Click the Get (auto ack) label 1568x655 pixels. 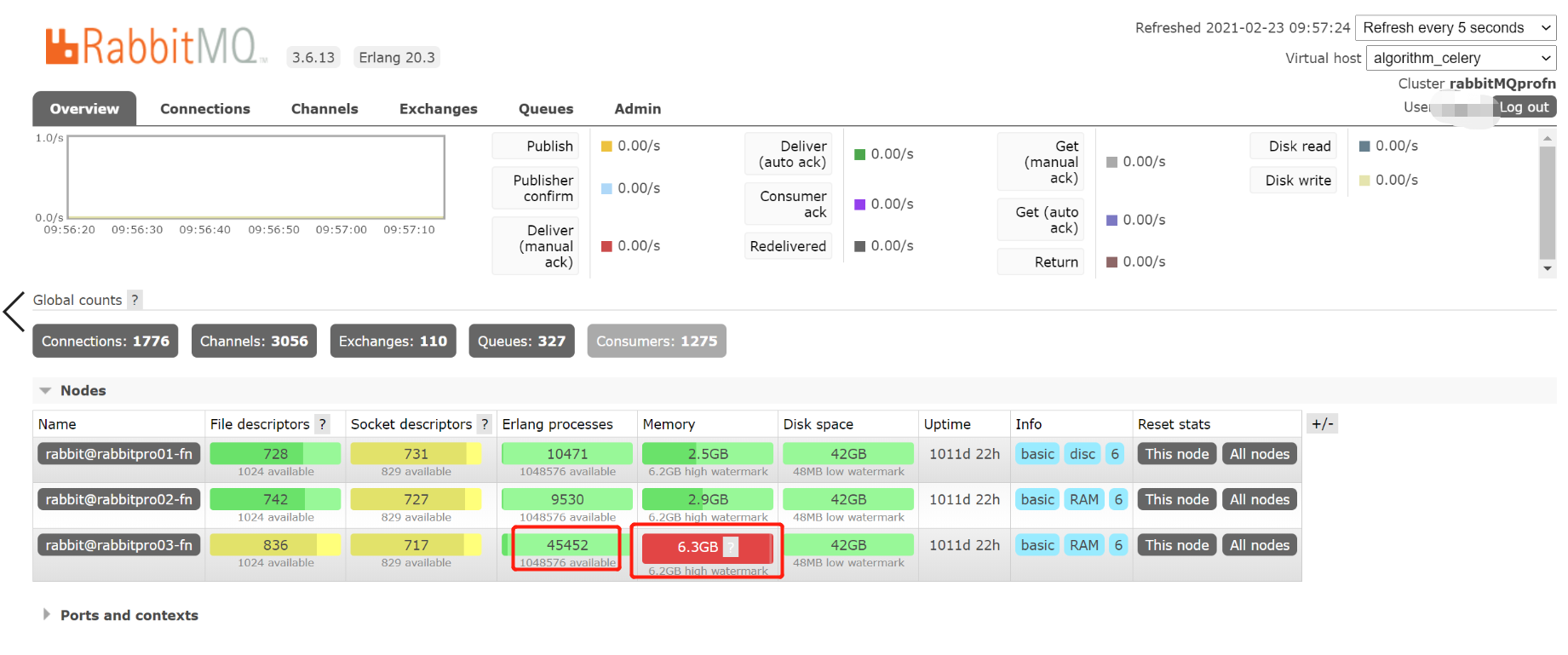pos(1041,220)
